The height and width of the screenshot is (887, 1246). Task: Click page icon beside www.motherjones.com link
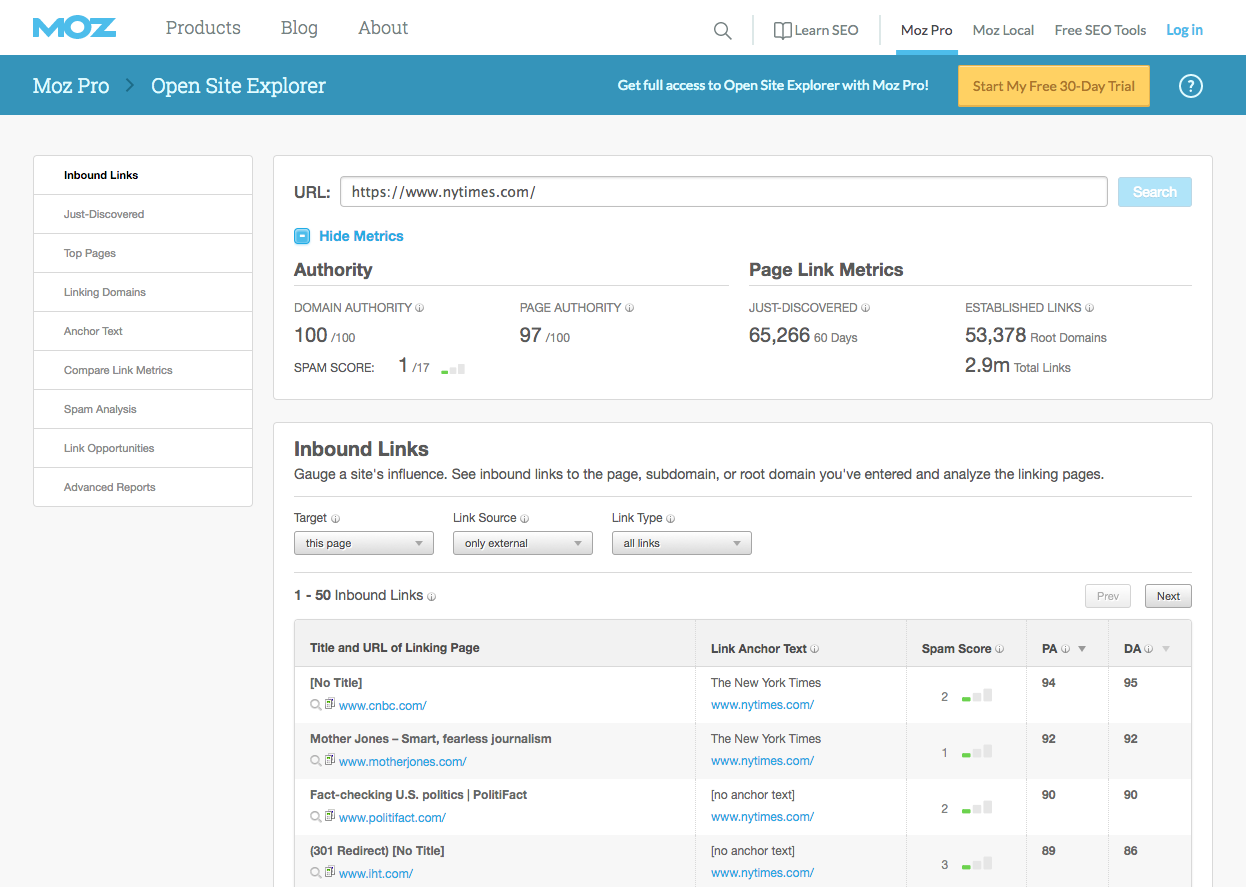click(x=330, y=761)
